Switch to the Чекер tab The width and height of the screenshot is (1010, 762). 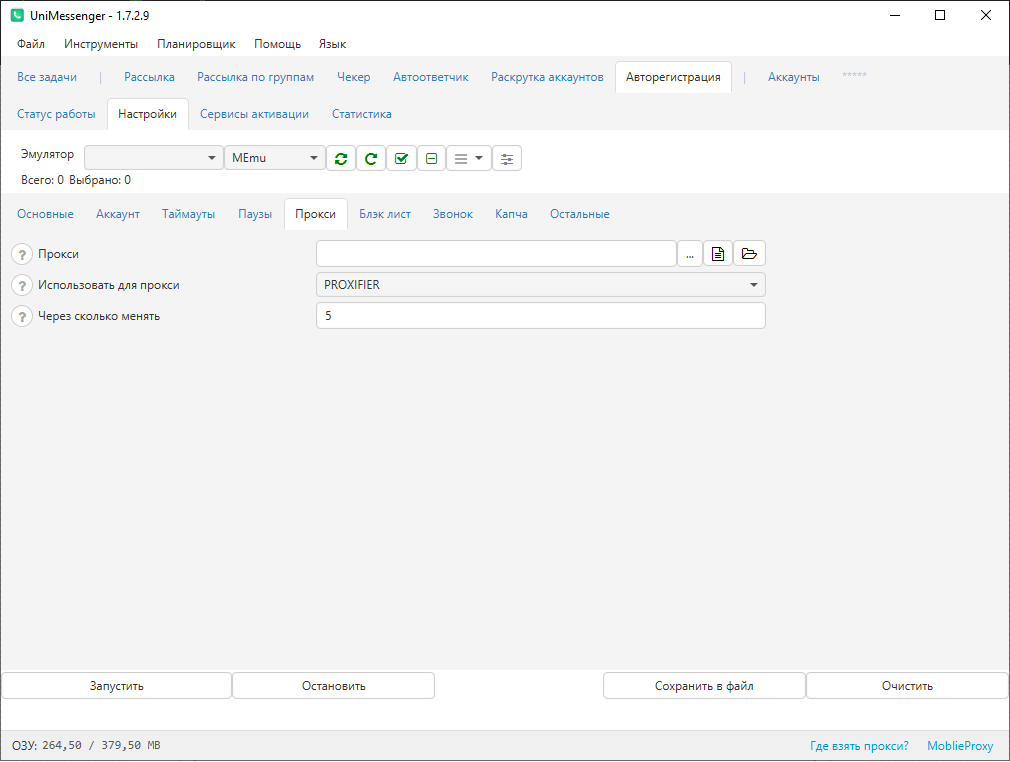point(354,77)
